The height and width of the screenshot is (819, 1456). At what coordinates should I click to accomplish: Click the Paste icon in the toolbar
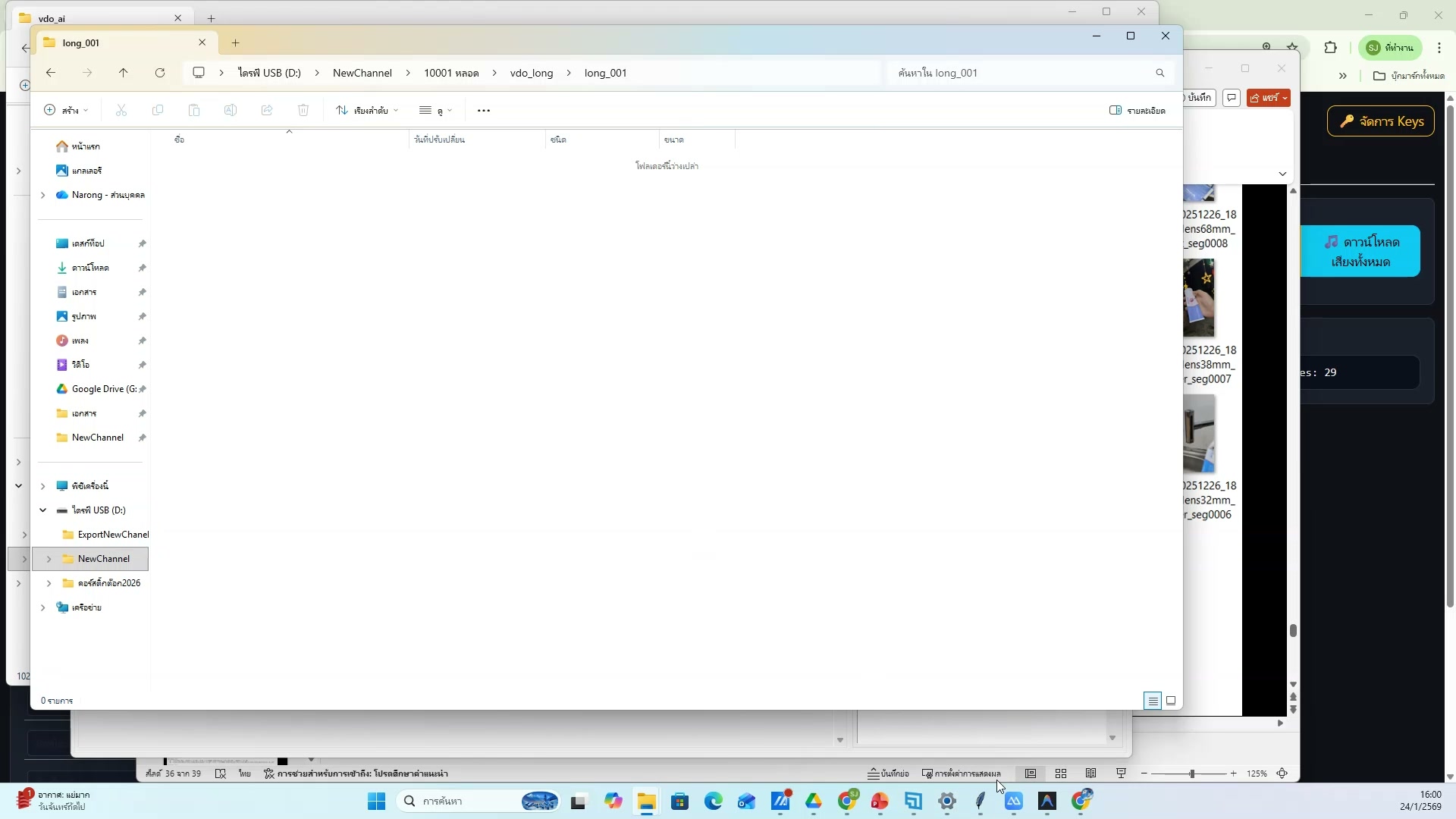(194, 111)
